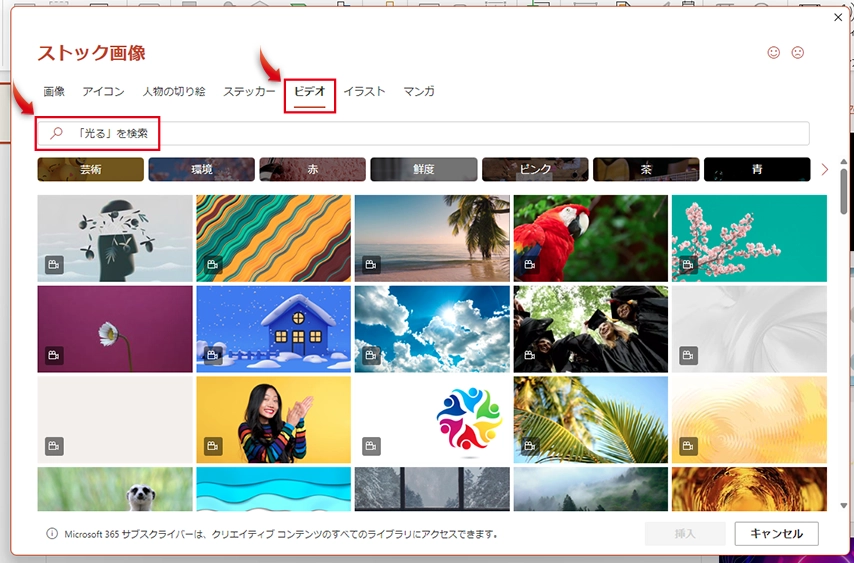Select the blue paper waves video
The image size is (854, 563).
[x=273, y=489]
